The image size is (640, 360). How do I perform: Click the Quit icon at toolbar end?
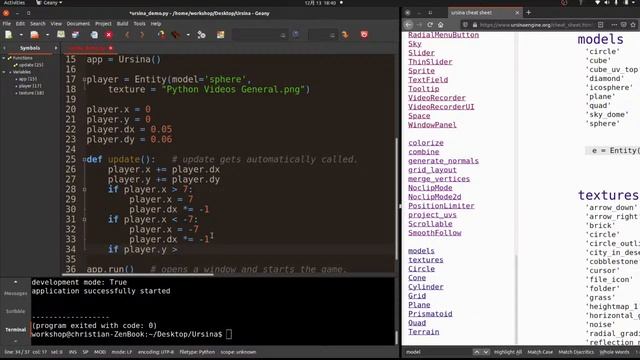click(x=364, y=35)
